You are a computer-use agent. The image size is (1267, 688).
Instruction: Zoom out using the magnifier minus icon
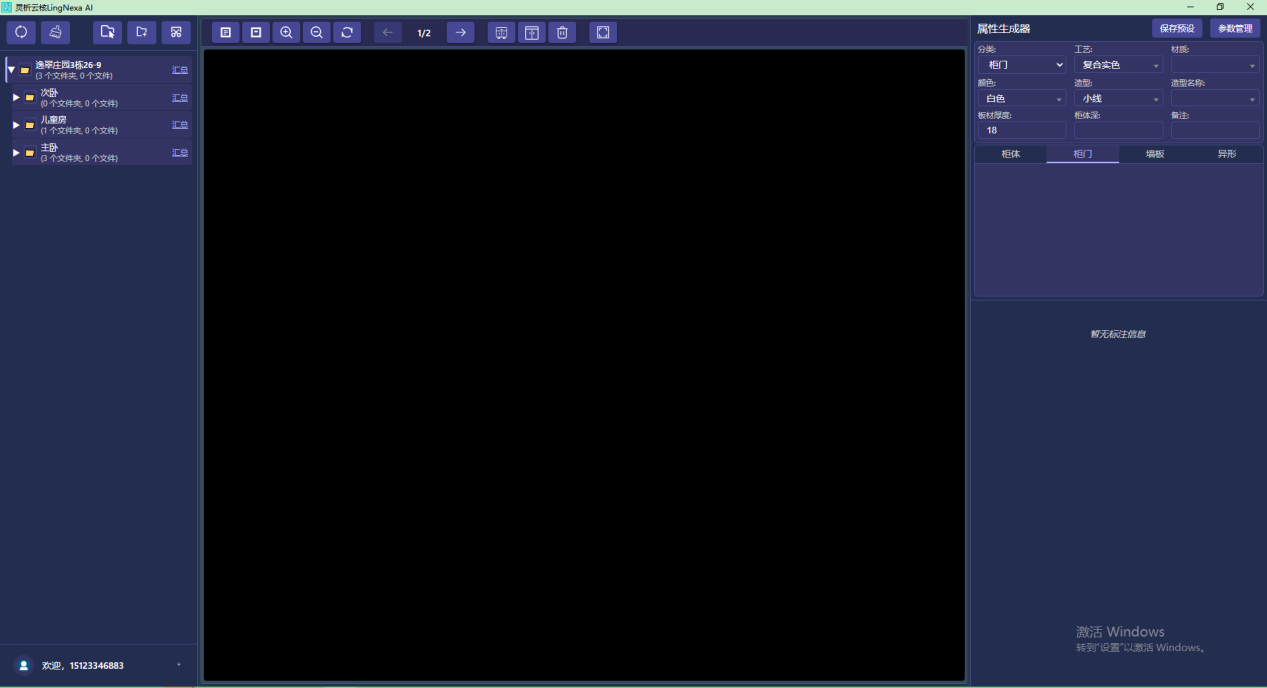(x=316, y=33)
